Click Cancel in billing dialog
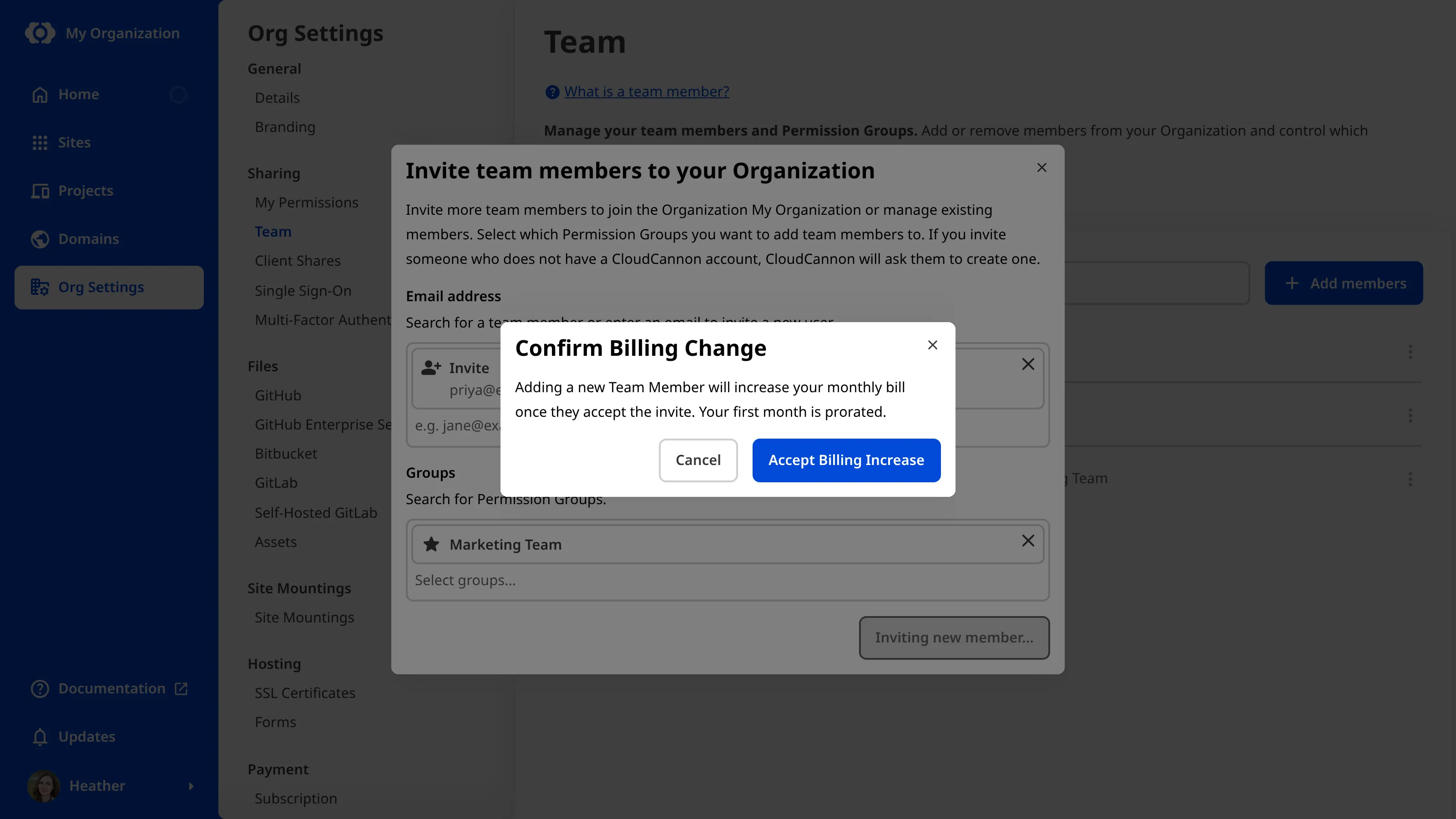Image resolution: width=1456 pixels, height=819 pixels. (x=698, y=460)
